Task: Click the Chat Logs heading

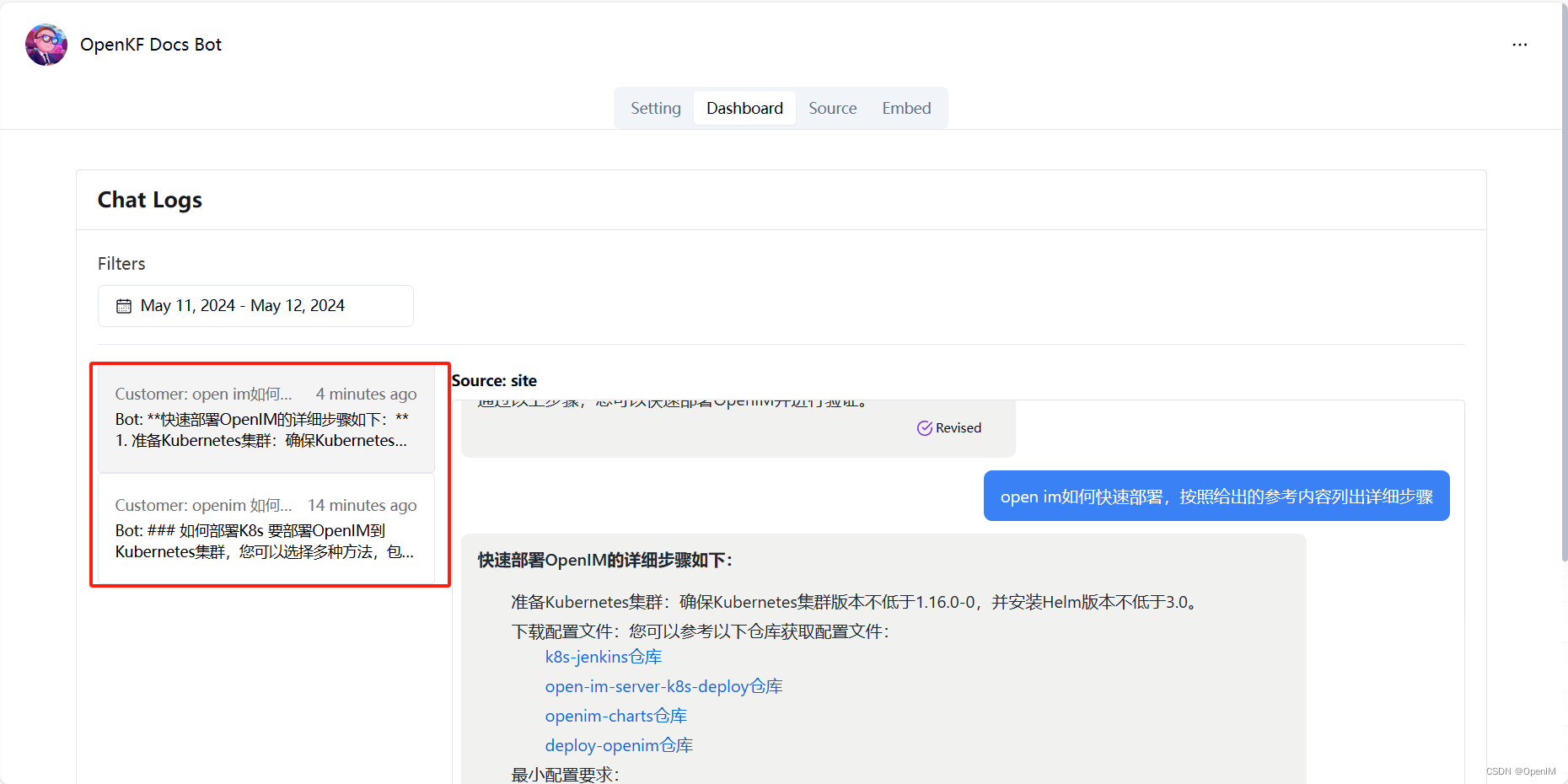Action: (x=150, y=200)
